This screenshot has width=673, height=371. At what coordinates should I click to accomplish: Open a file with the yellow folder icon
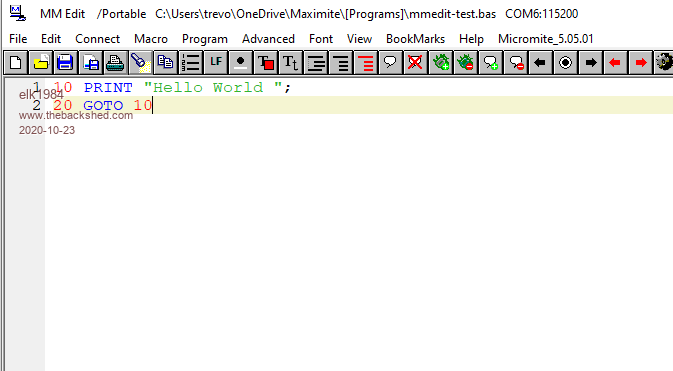pyautogui.click(x=40, y=63)
